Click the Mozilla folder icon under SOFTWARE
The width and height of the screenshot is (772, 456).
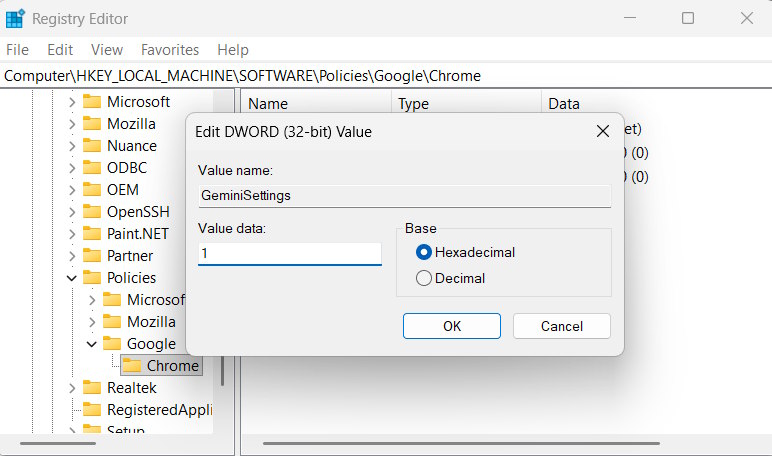(92, 124)
